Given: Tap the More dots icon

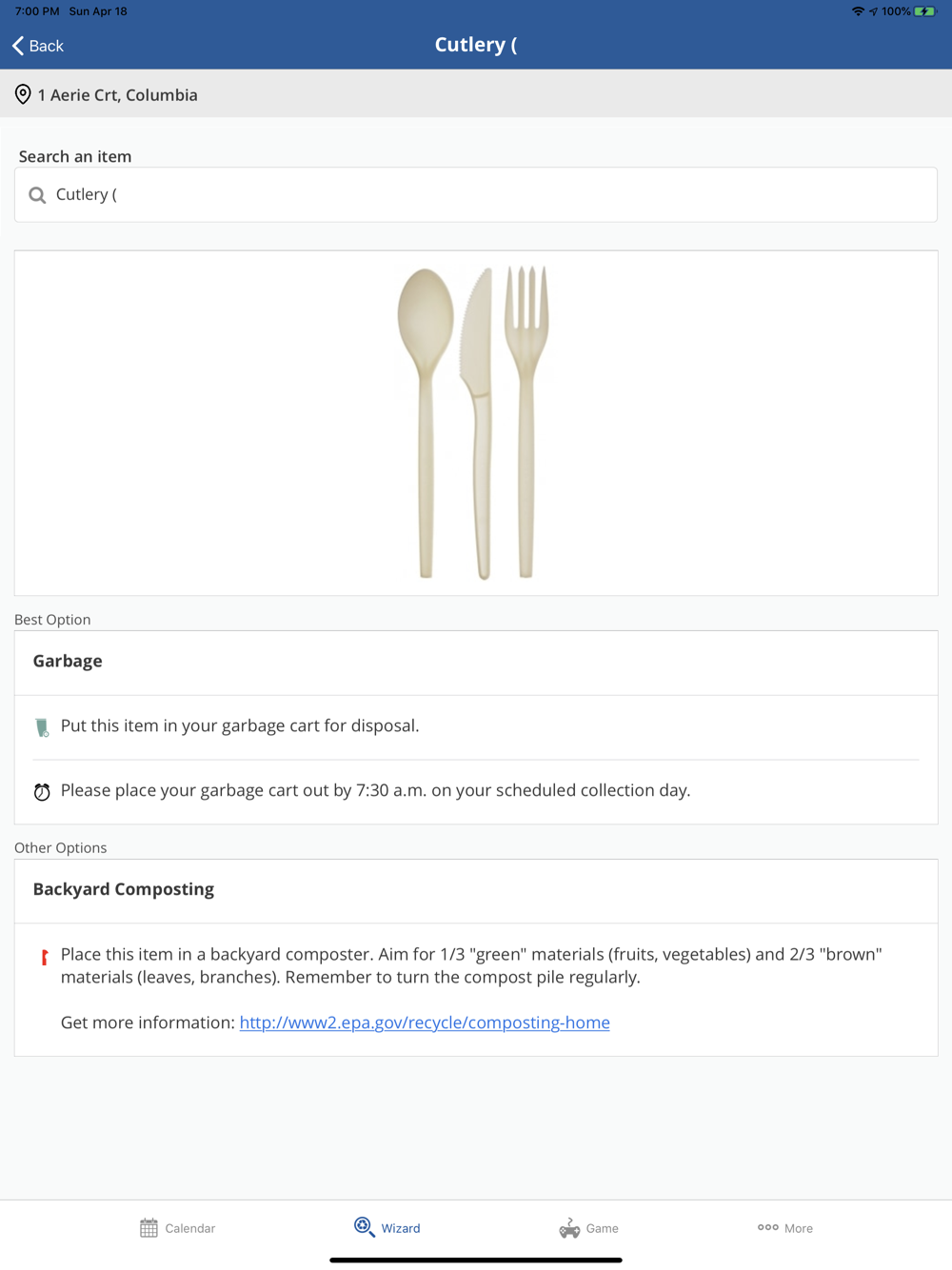Looking at the screenshot, I should coord(767,1227).
